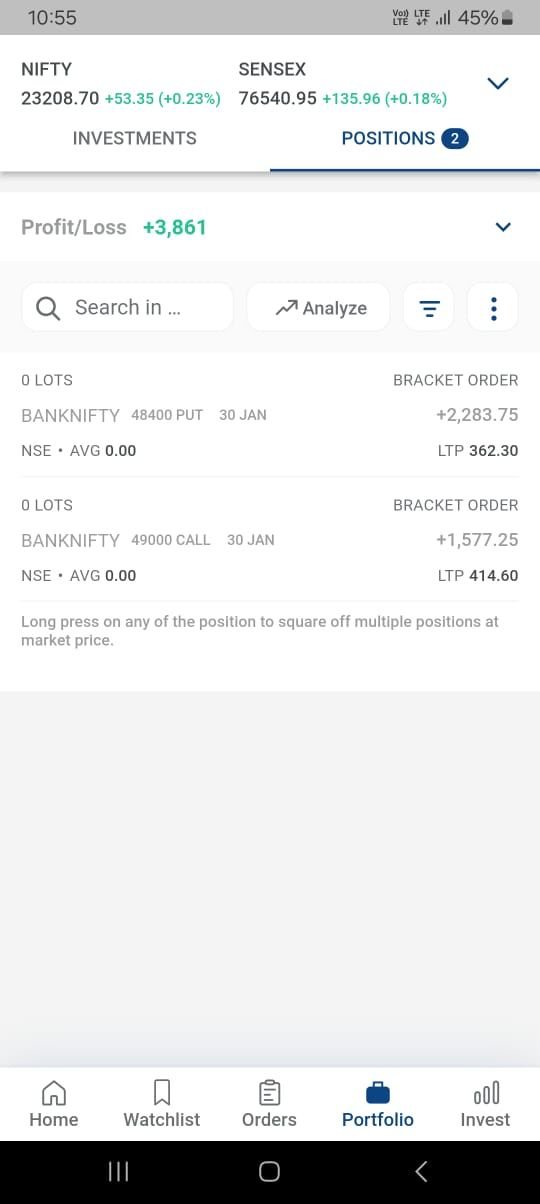Select the POSITIONS tab

coord(405,139)
